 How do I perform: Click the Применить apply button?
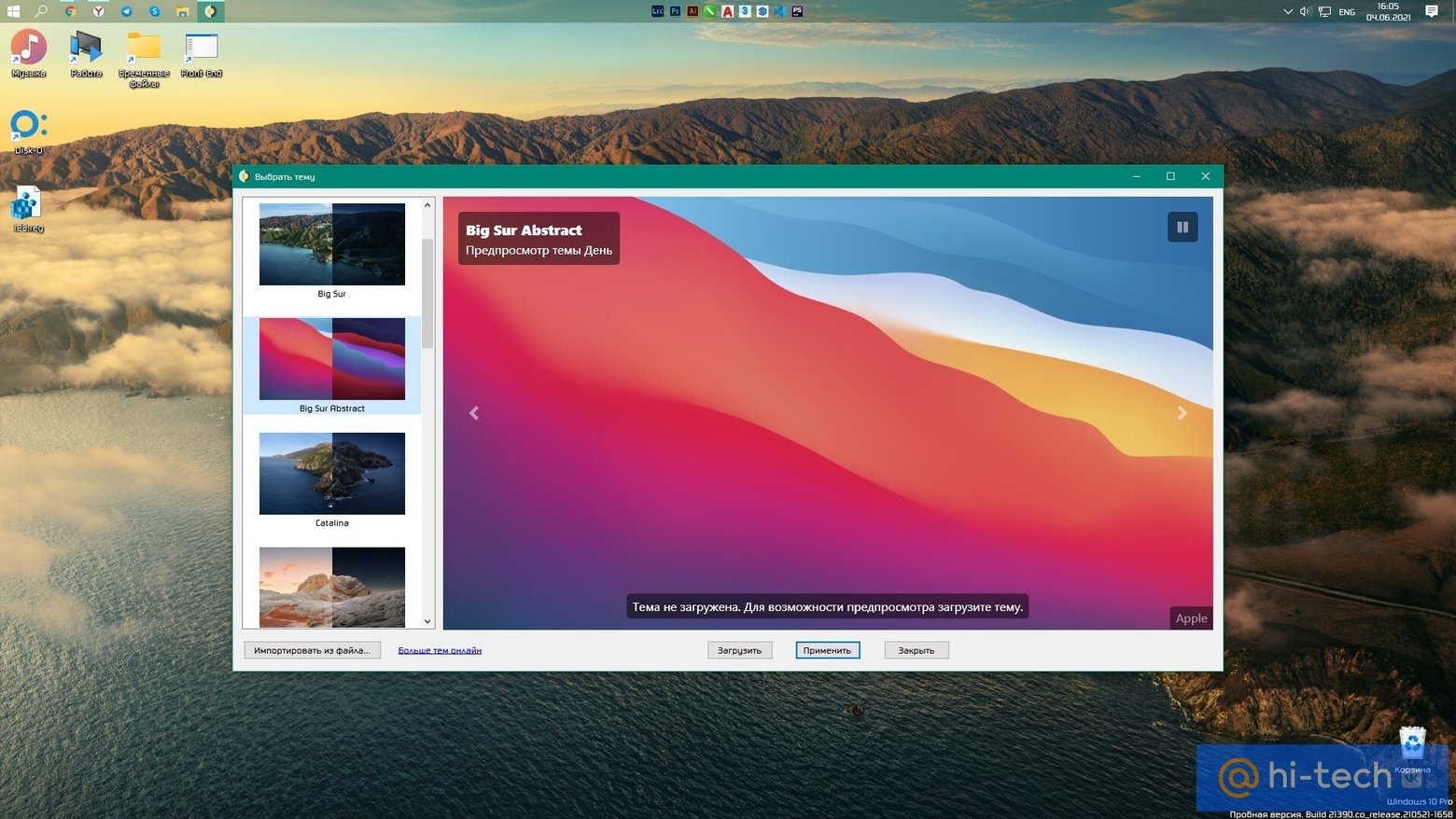pyautogui.click(x=827, y=650)
